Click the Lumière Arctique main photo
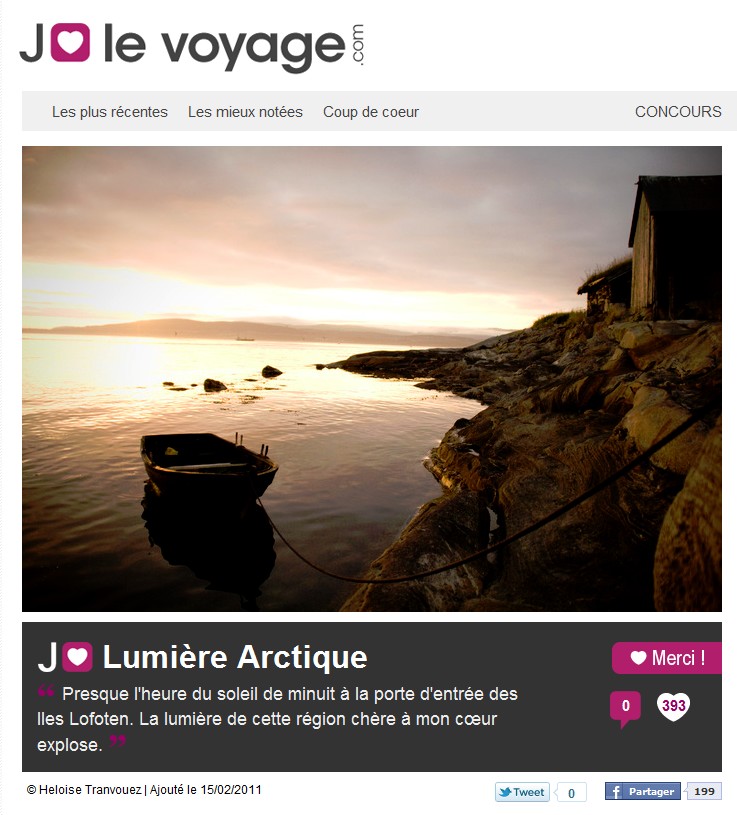 click(372, 378)
